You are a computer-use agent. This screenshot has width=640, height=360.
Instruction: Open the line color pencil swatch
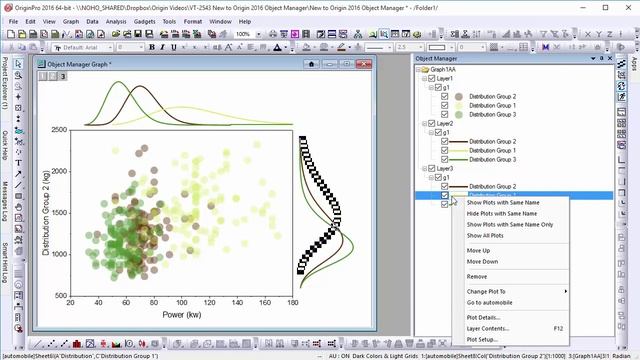[342, 47]
